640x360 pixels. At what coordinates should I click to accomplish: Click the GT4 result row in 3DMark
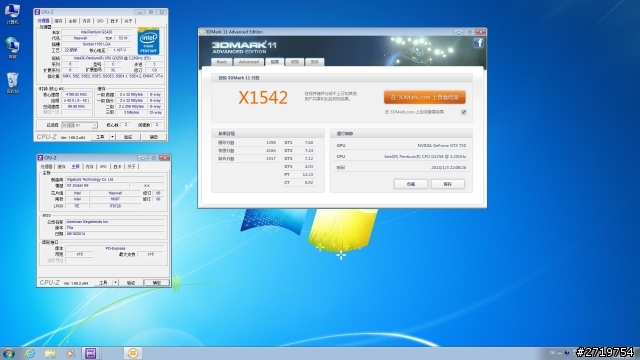click(x=299, y=167)
